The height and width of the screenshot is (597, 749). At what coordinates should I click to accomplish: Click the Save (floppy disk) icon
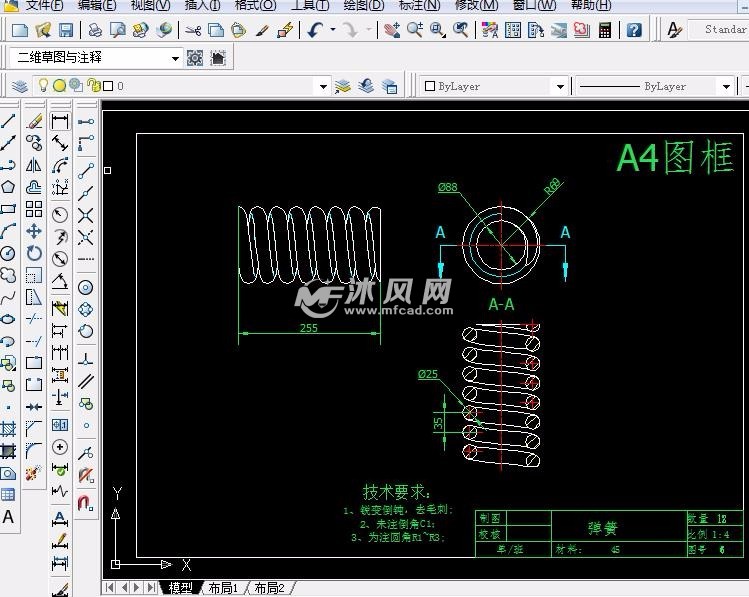tap(65, 30)
